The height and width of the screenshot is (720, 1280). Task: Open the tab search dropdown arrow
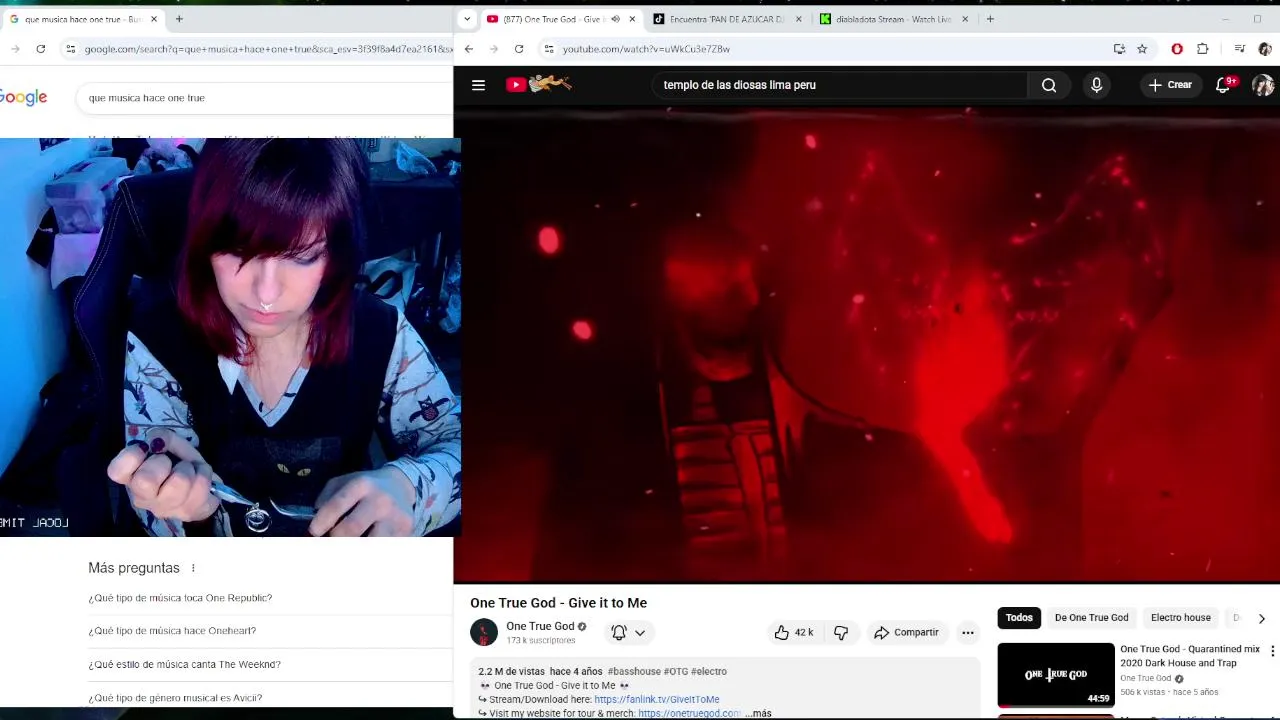pos(466,19)
